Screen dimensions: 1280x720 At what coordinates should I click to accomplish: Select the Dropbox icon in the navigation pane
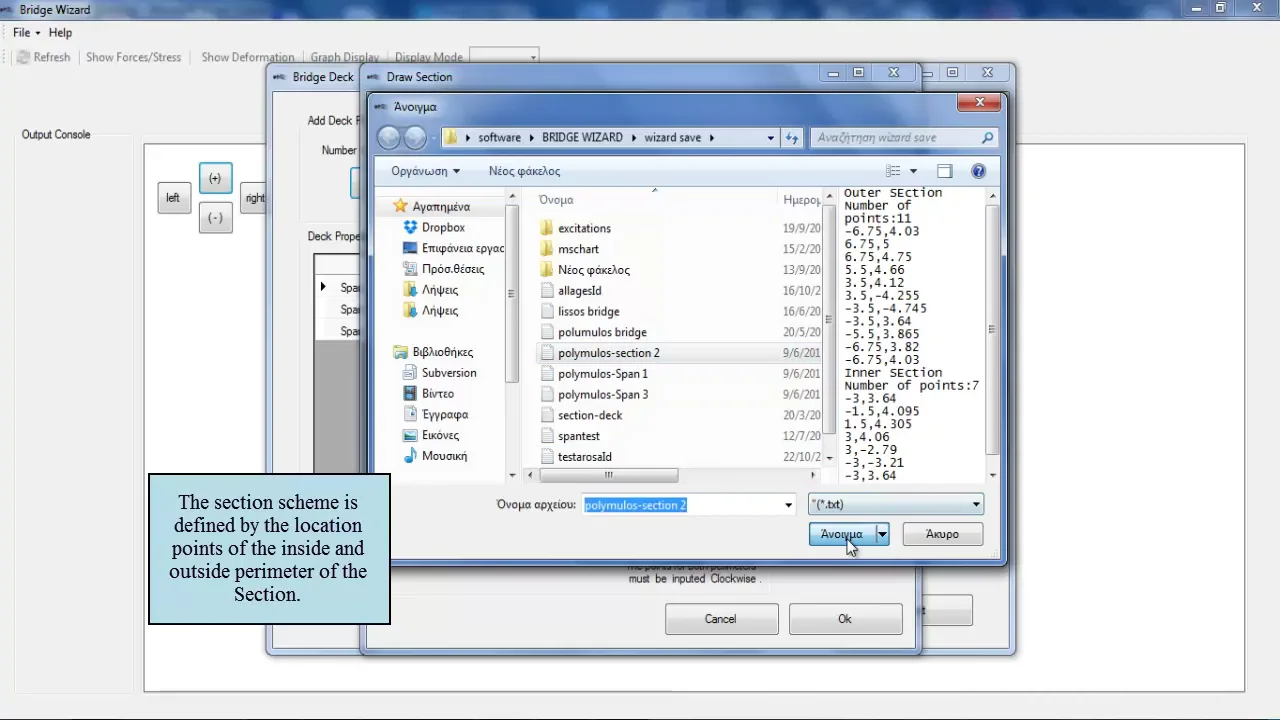[410, 228]
